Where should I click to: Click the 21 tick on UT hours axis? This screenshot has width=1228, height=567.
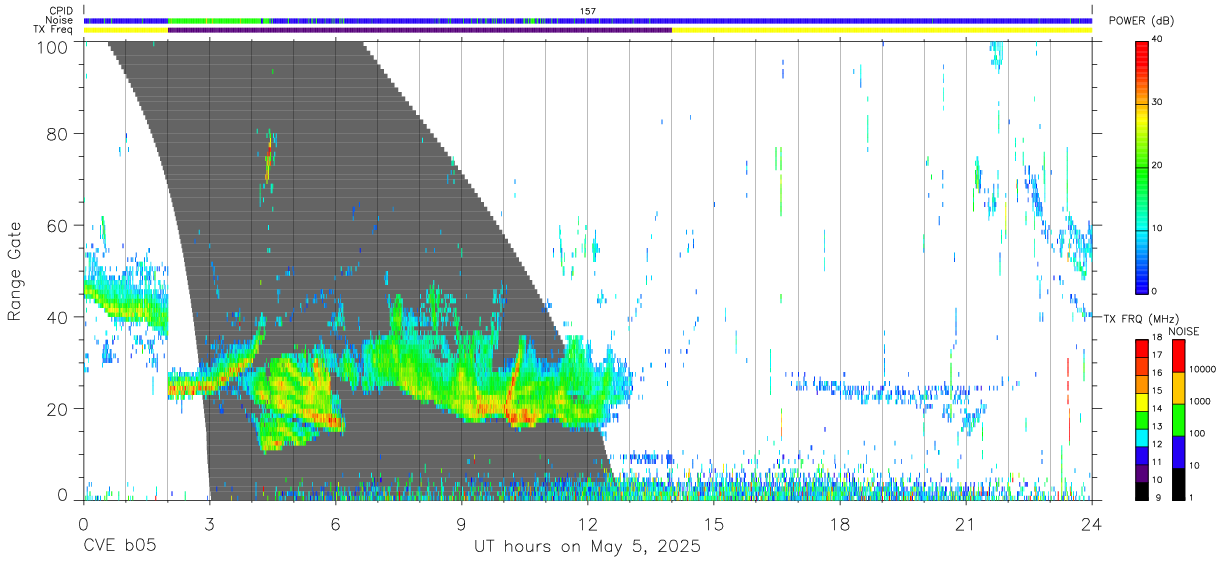[x=965, y=523]
